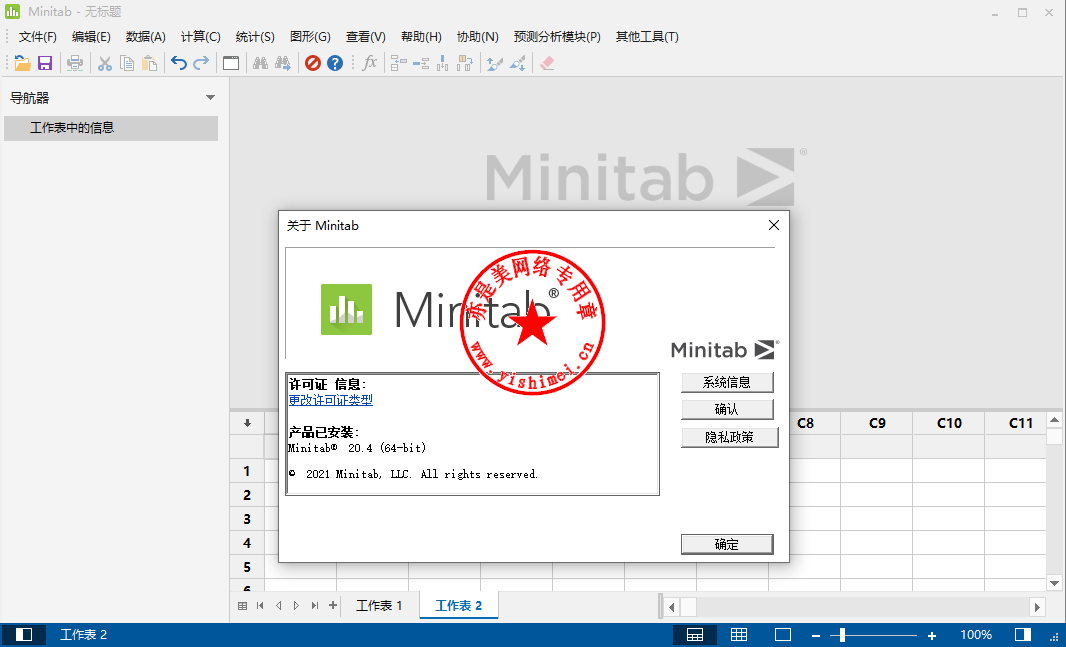
Task: Click the worksheet vertical scrollbar down arrow
Action: 1054,583
